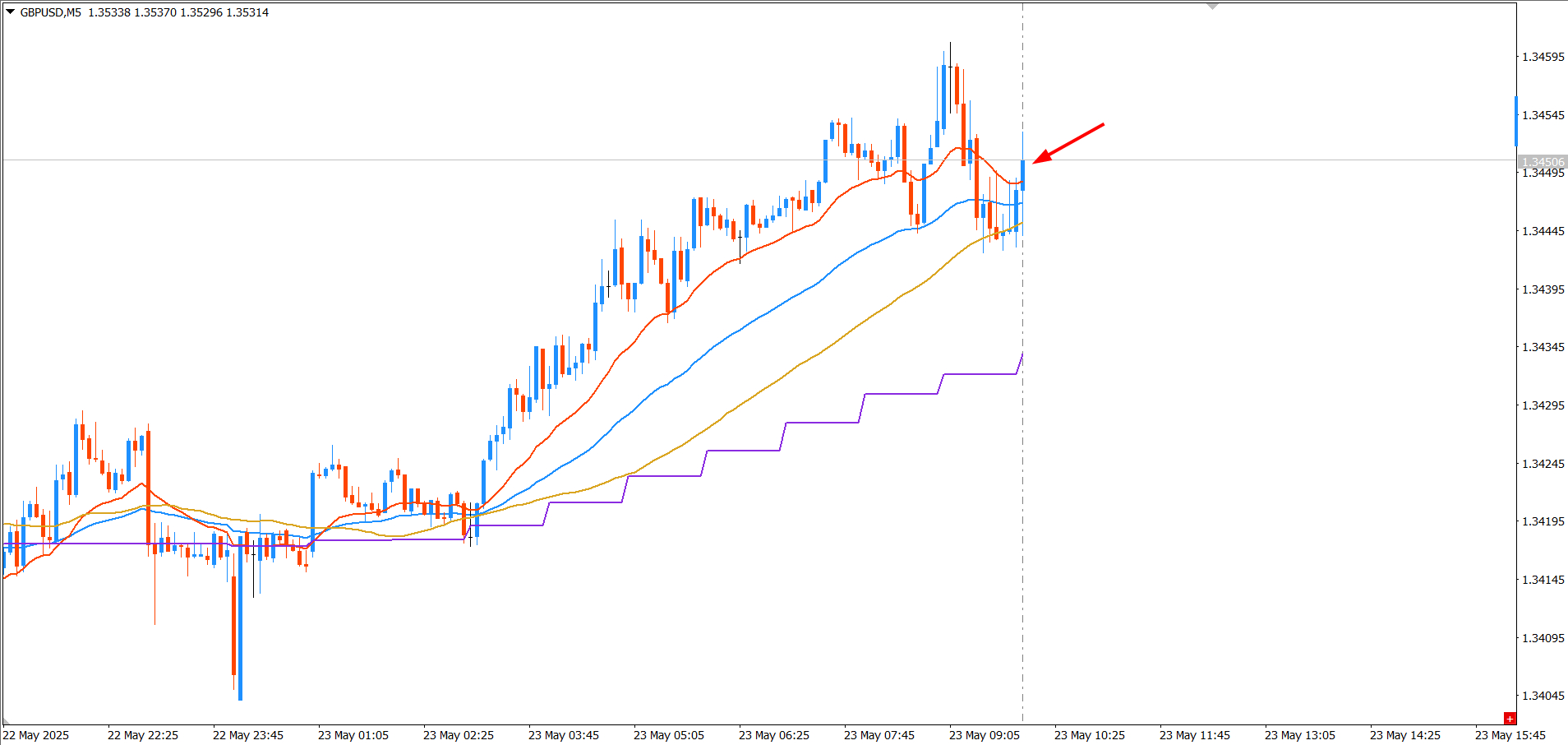Click the 23 May 09:05 time label
Screen dimensions: 1568x745
point(984,735)
